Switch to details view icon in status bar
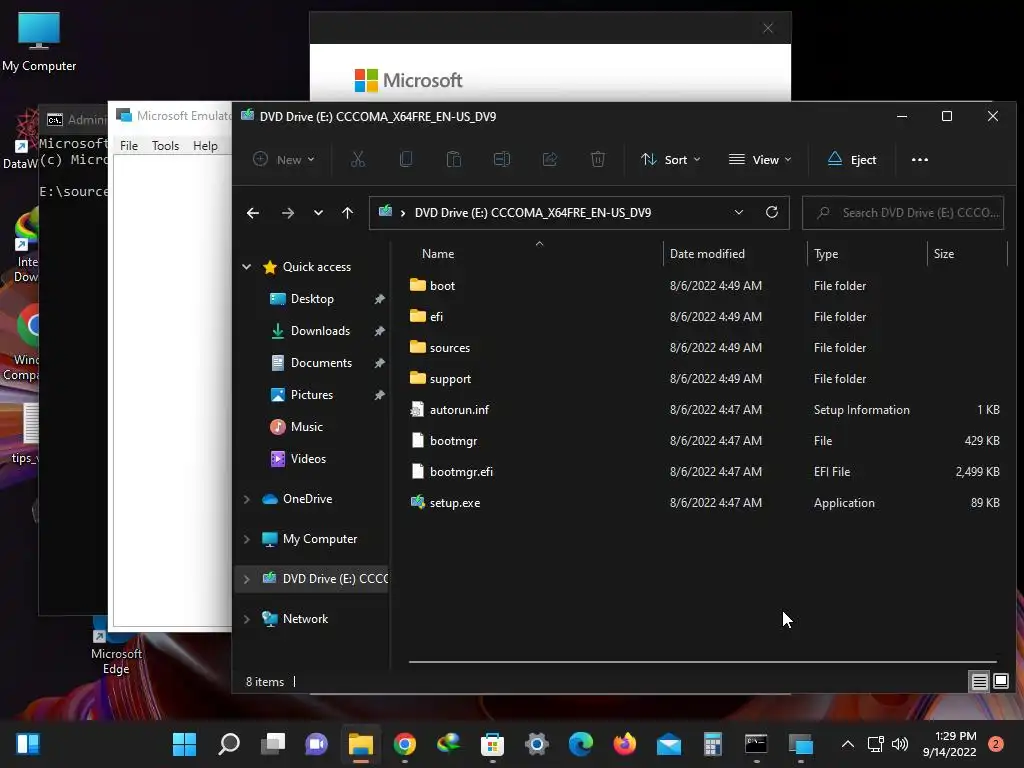This screenshot has width=1024, height=768. pyautogui.click(x=980, y=682)
